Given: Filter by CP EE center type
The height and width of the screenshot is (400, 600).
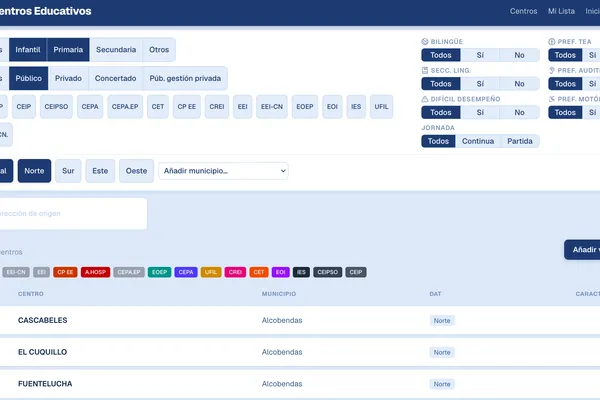Looking at the screenshot, I should tap(187, 107).
